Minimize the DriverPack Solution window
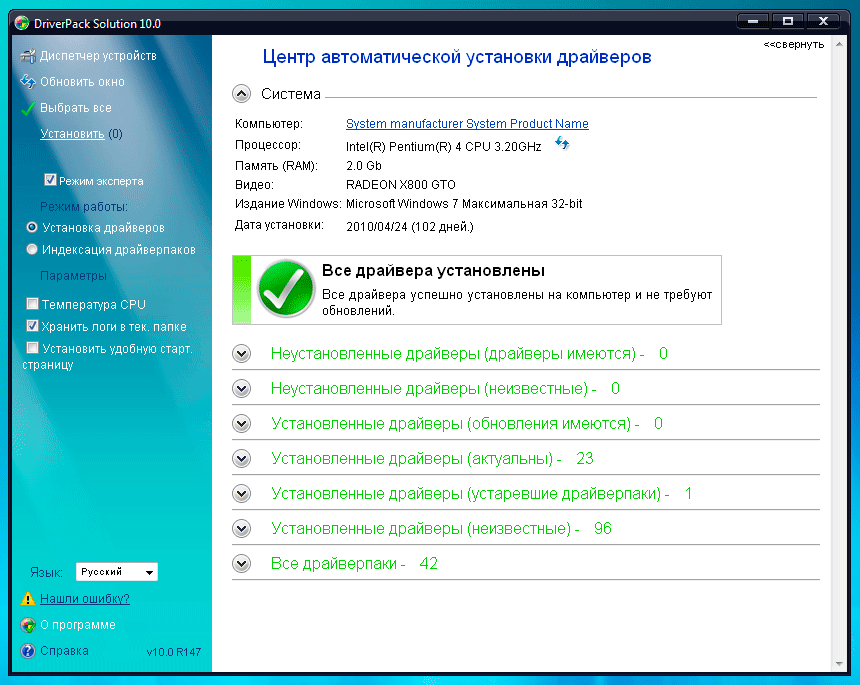The image size is (860, 685). (x=753, y=21)
